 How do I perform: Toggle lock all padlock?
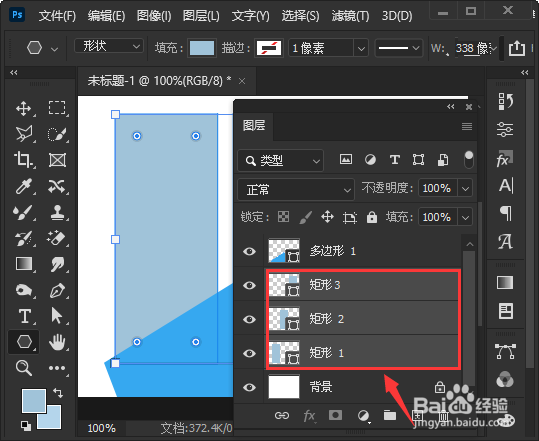click(x=372, y=217)
